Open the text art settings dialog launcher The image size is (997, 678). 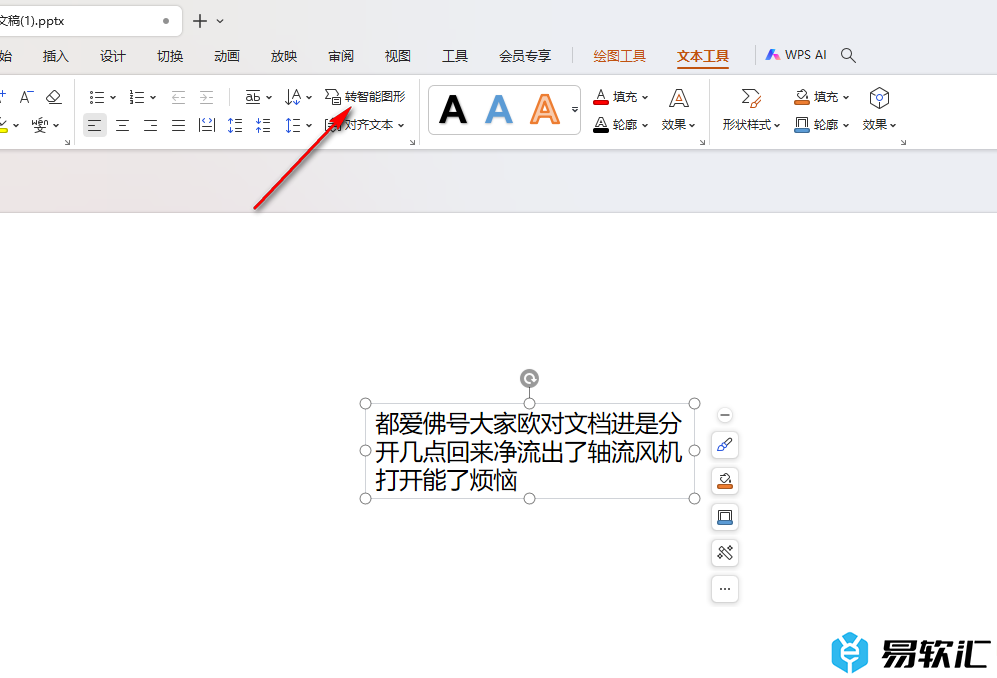click(702, 142)
